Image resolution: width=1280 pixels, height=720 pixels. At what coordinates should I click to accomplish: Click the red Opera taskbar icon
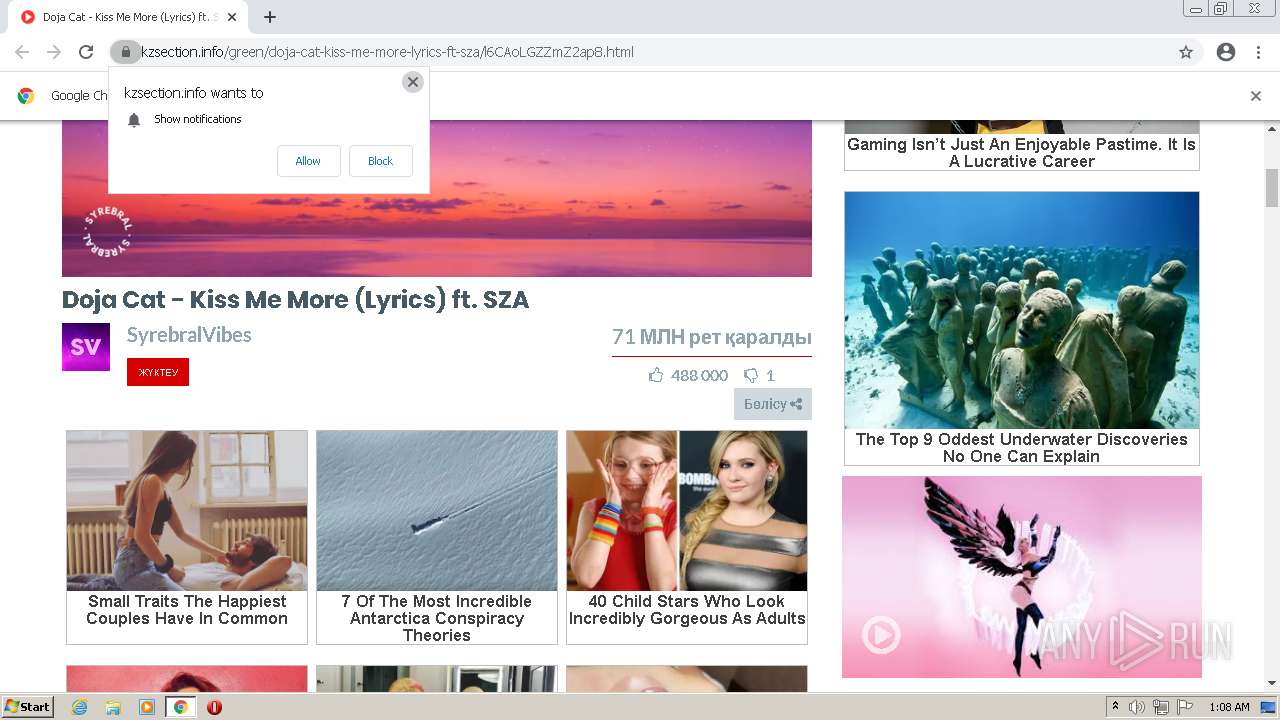214,707
